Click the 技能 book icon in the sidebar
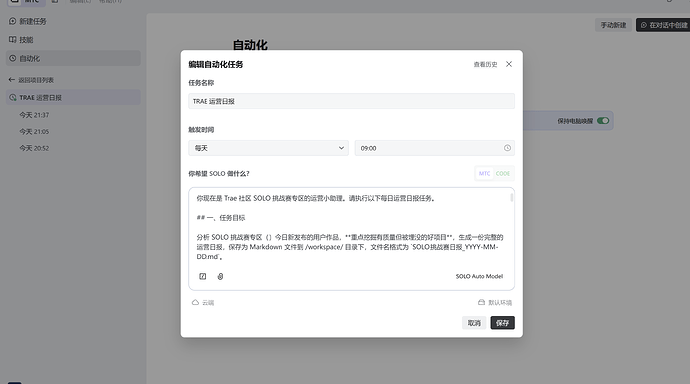Screen dimensions: 690x384 point(12,40)
